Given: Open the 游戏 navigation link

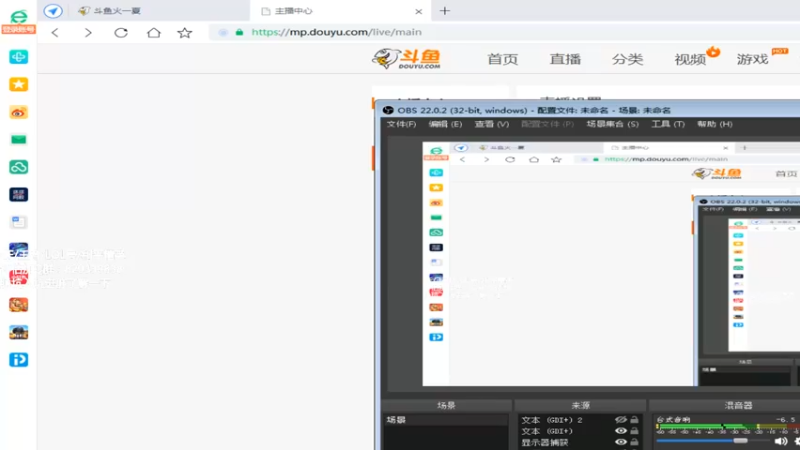Looking at the screenshot, I should click(x=753, y=59).
